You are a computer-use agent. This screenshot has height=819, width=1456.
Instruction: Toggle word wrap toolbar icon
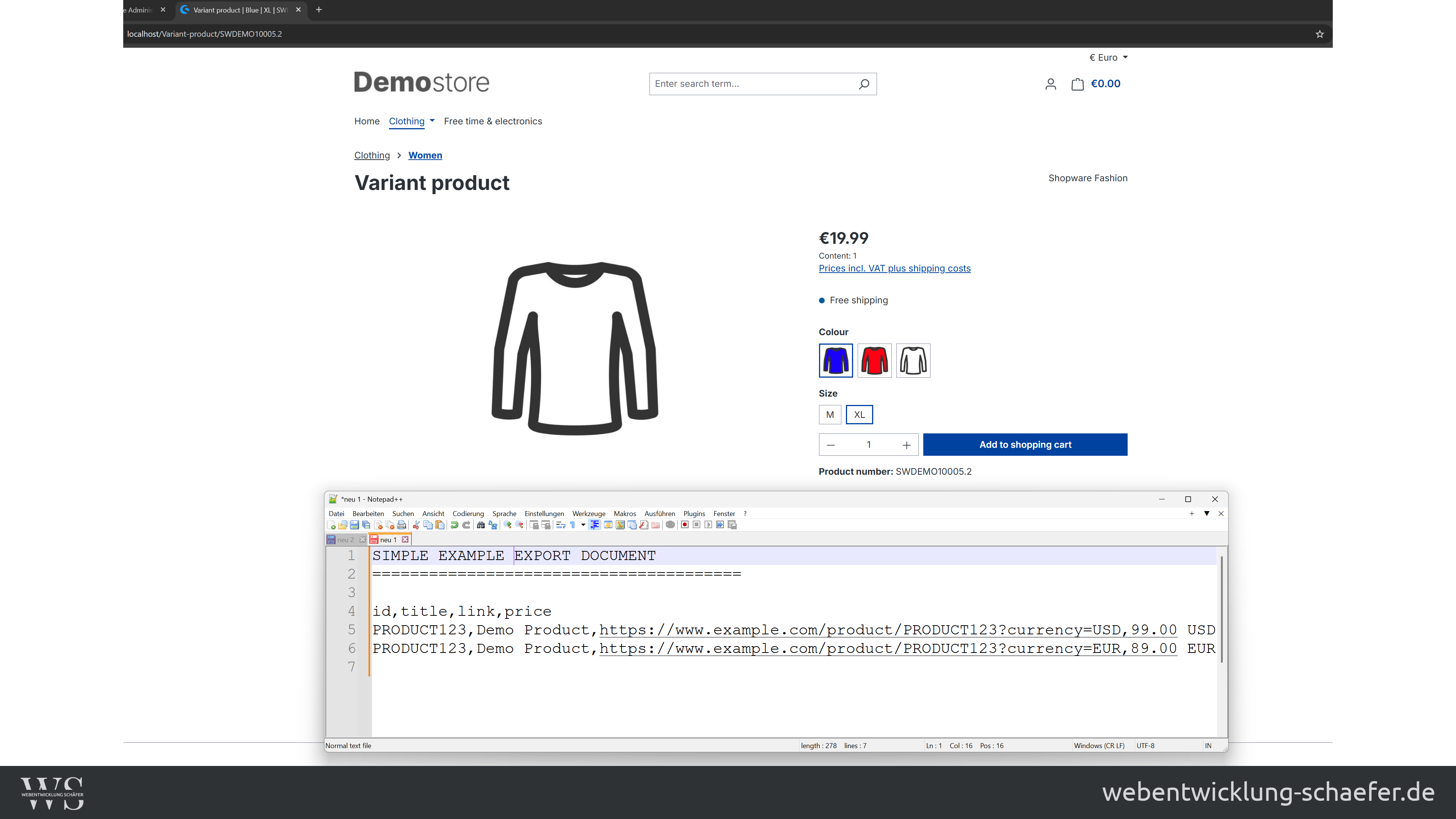(x=561, y=524)
